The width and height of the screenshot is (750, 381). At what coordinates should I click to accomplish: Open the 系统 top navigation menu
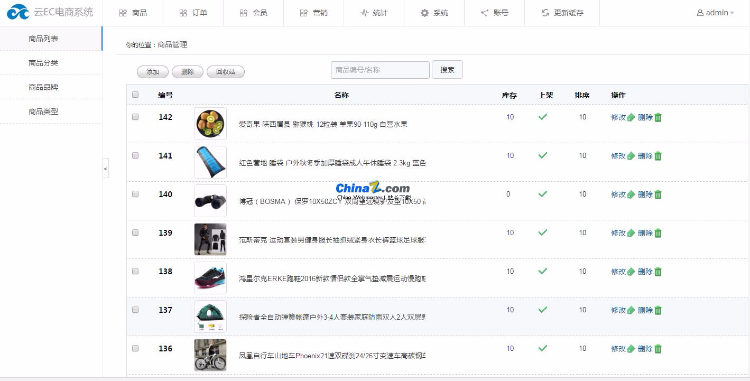click(434, 13)
